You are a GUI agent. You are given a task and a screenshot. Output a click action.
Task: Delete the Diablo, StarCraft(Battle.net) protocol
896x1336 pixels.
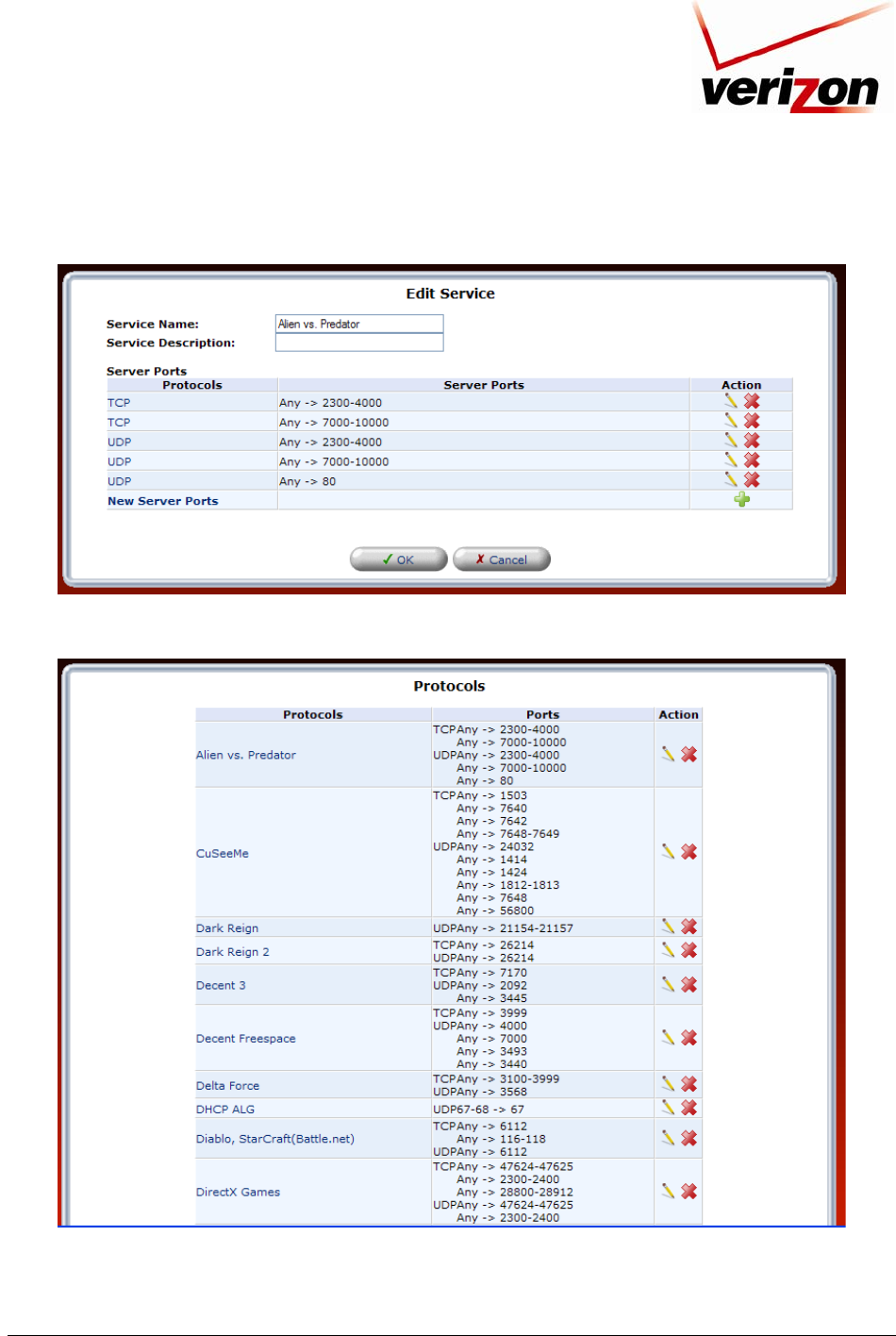[689, 1138]
